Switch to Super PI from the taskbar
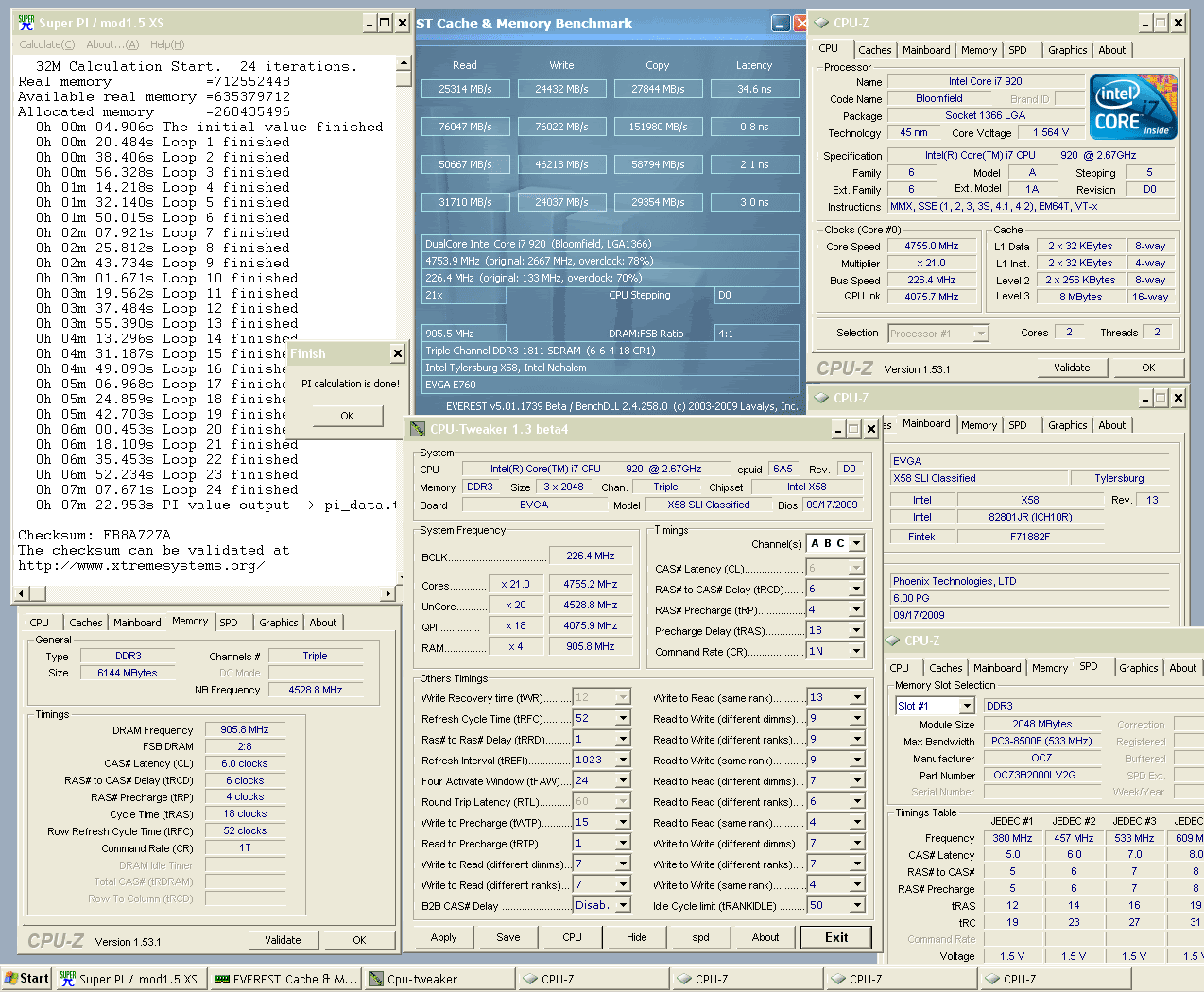Image resolution: width=1204 pixels, height=992 pixels. 130,979
